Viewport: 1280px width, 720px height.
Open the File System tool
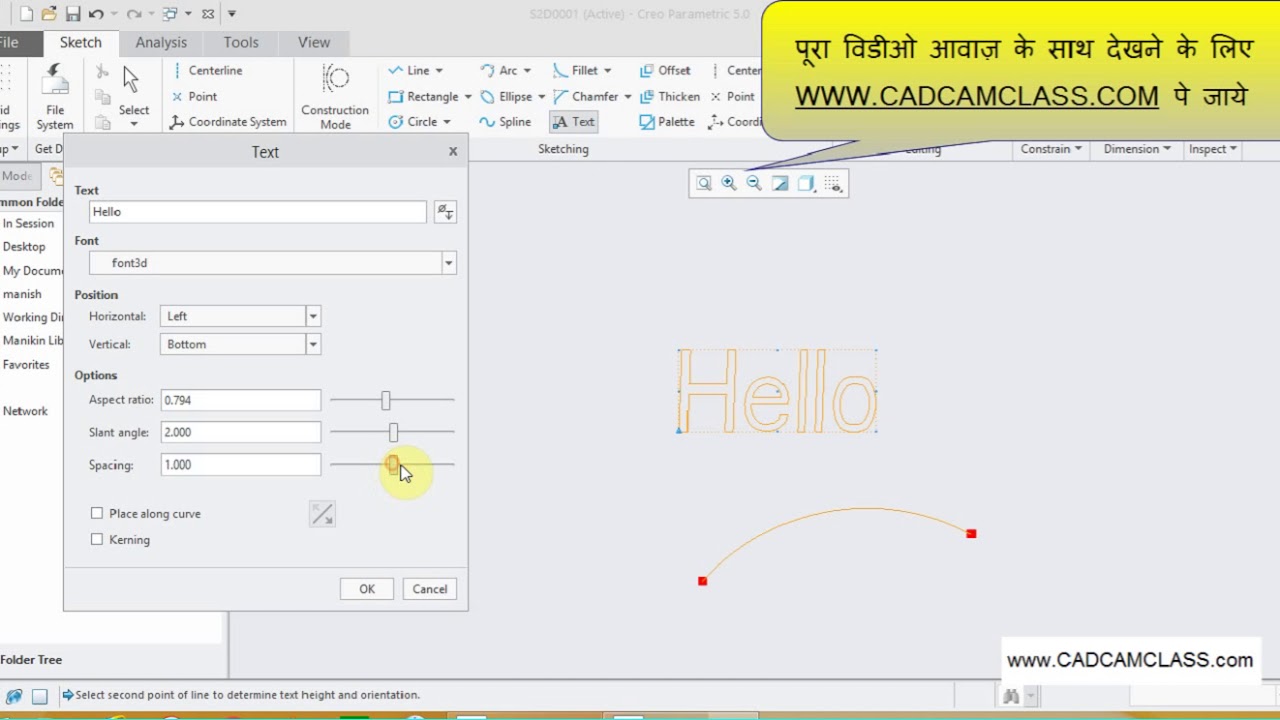pyautogui.click(x=55, y=97)
